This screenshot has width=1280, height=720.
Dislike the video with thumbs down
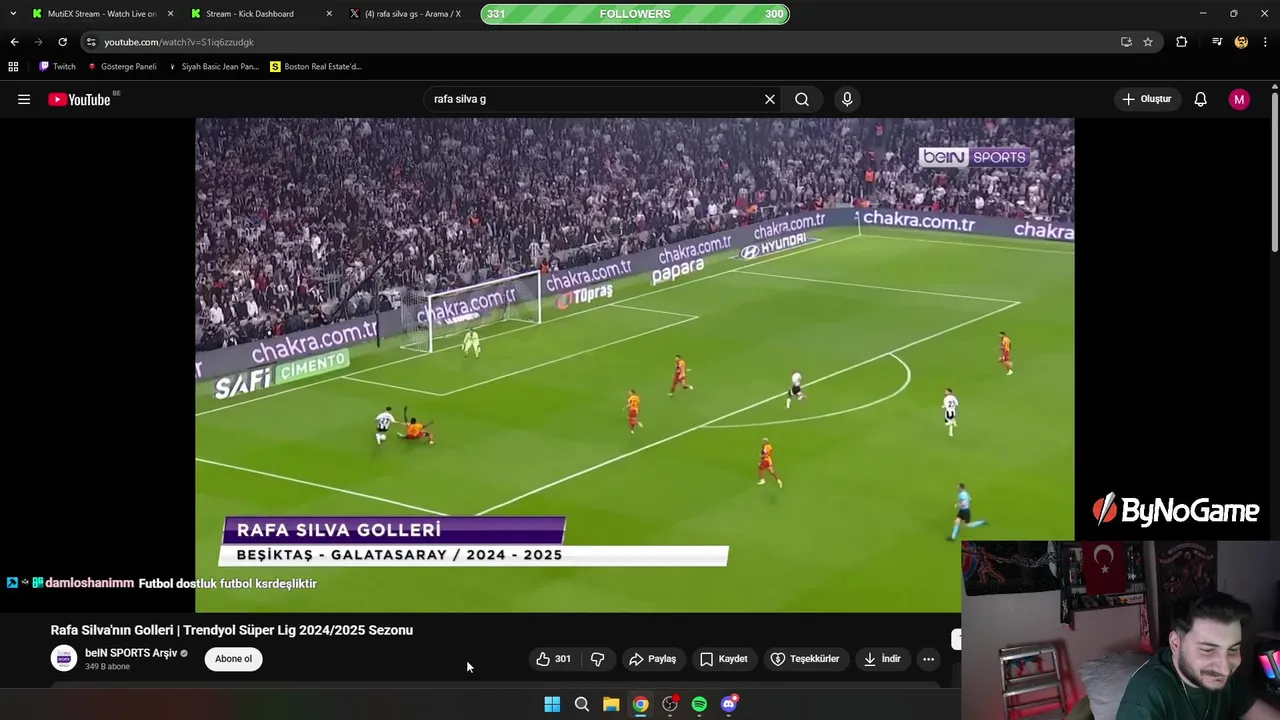[597, 659]
